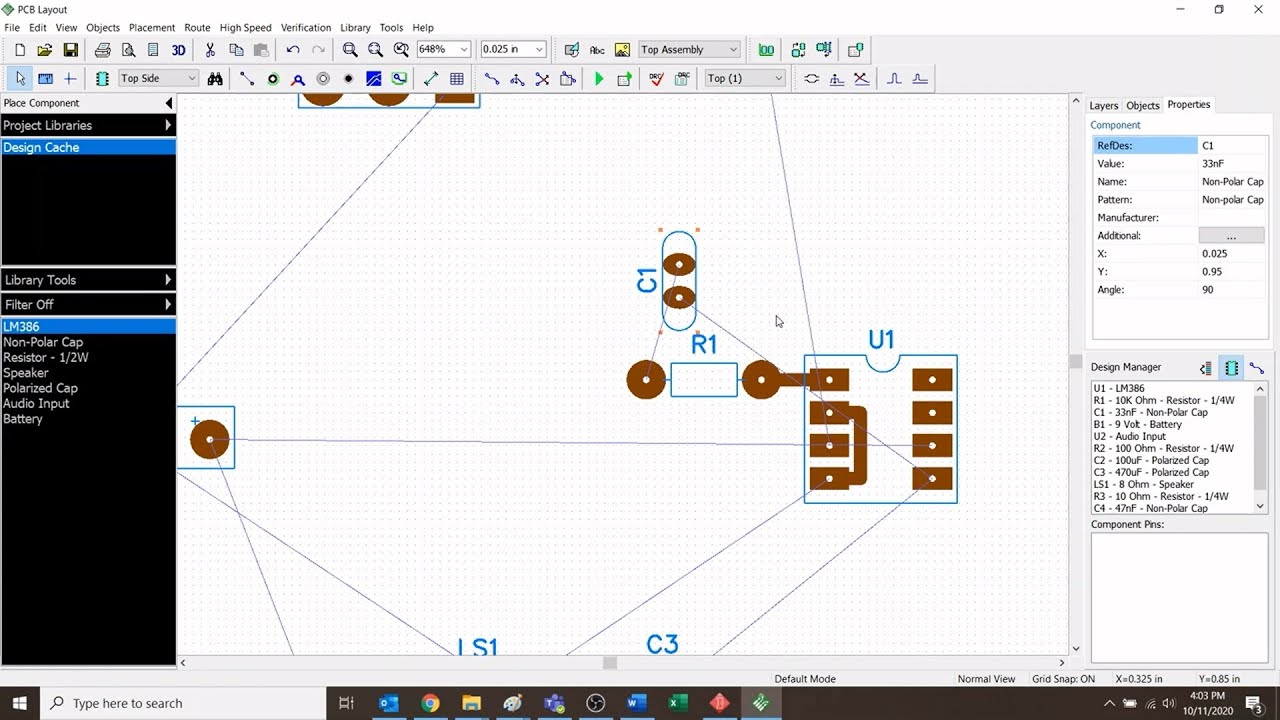Select the default arrow pointer tool
Viewport: 1280px width, 720px height.
click(x=19, y=78)
